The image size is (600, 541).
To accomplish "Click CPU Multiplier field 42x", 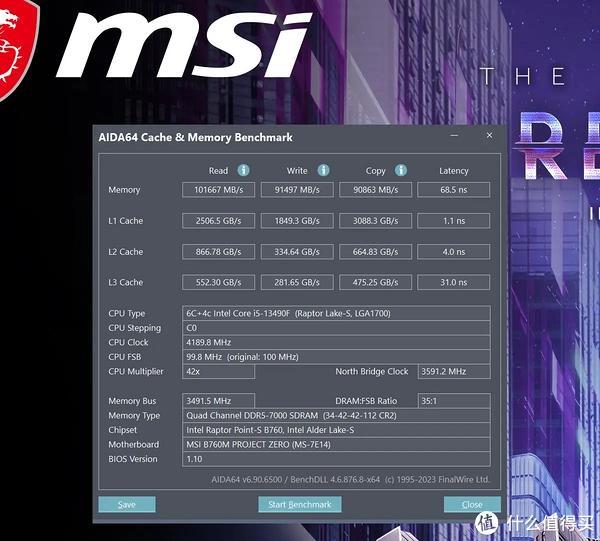I will click(x=218, y=372).
